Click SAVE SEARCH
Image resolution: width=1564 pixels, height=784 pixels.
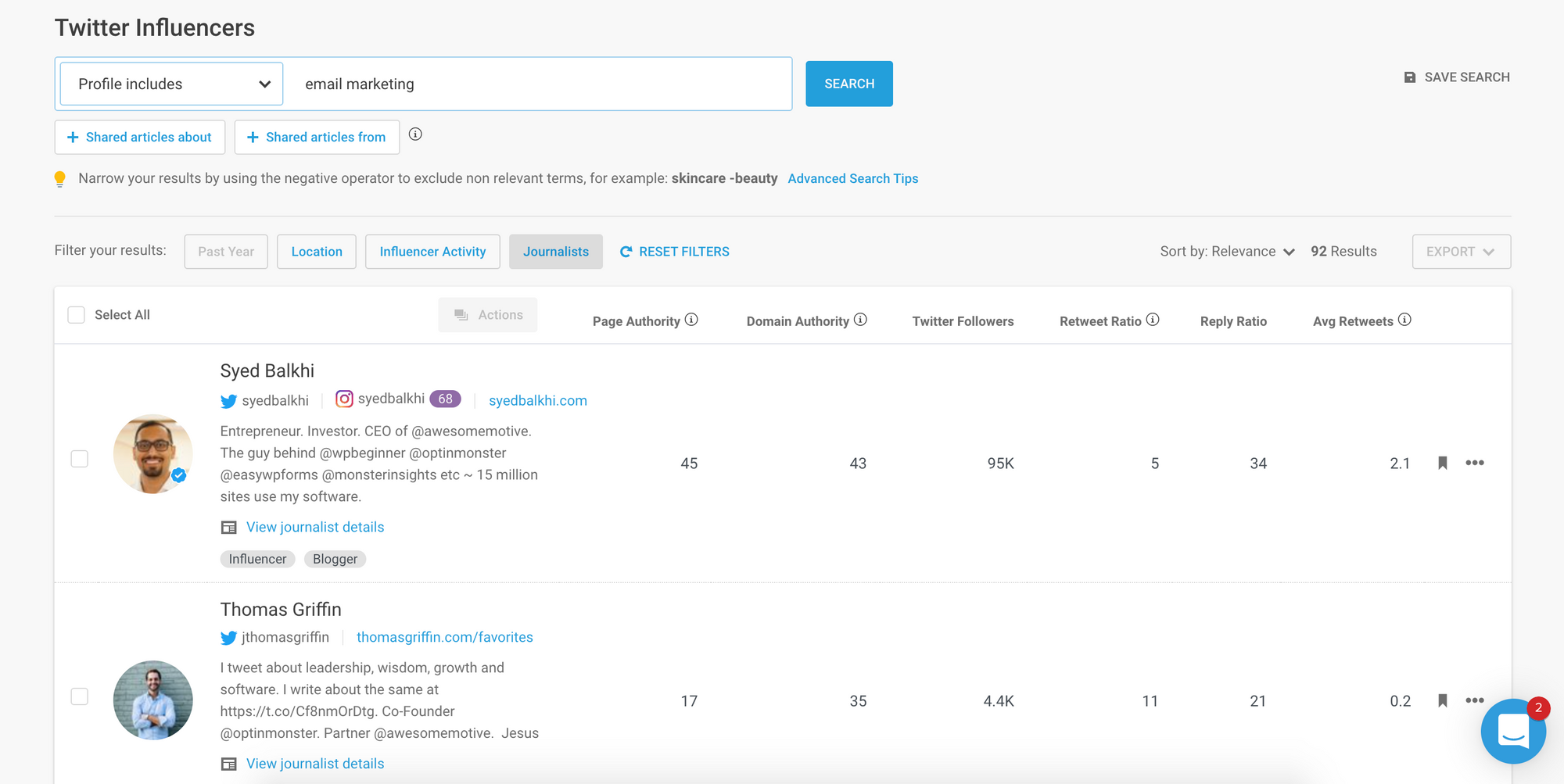pyautogui.click(x=1457, y=77)
